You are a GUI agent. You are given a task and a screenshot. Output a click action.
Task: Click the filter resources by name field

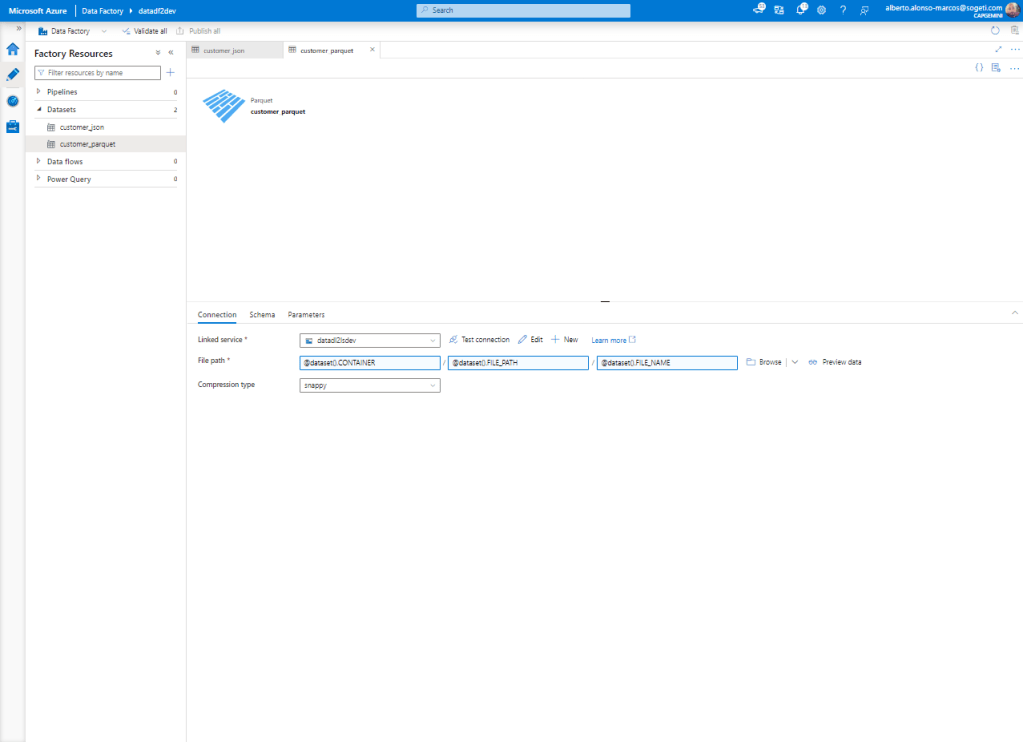click(x=98, y=73)
